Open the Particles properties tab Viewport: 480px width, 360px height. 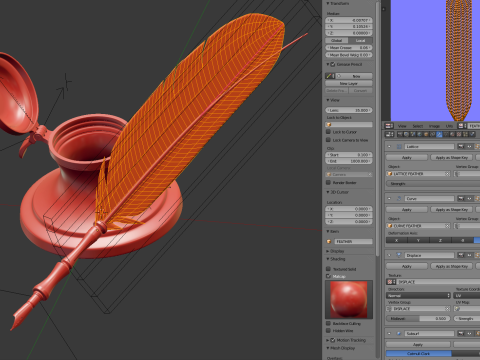pyautogui.click(x=466, y=134)
